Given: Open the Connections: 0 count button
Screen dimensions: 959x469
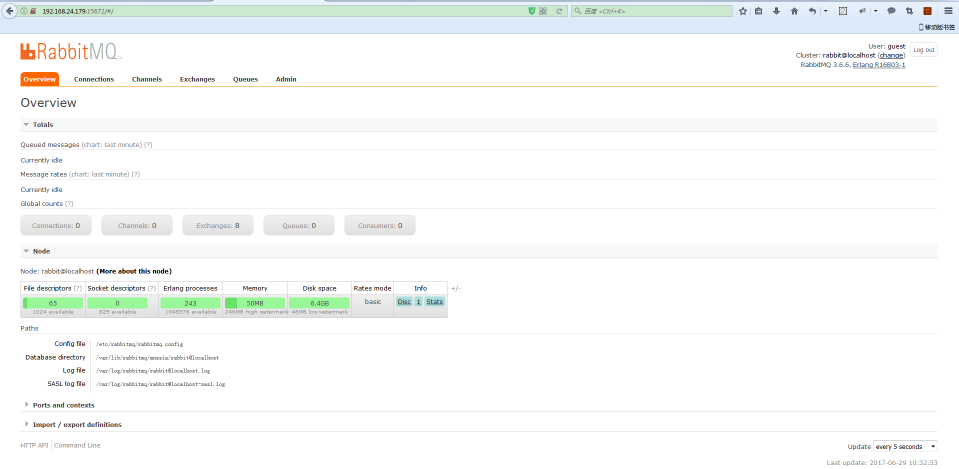Looking at the screenshot, I should (x=56, y=225).
